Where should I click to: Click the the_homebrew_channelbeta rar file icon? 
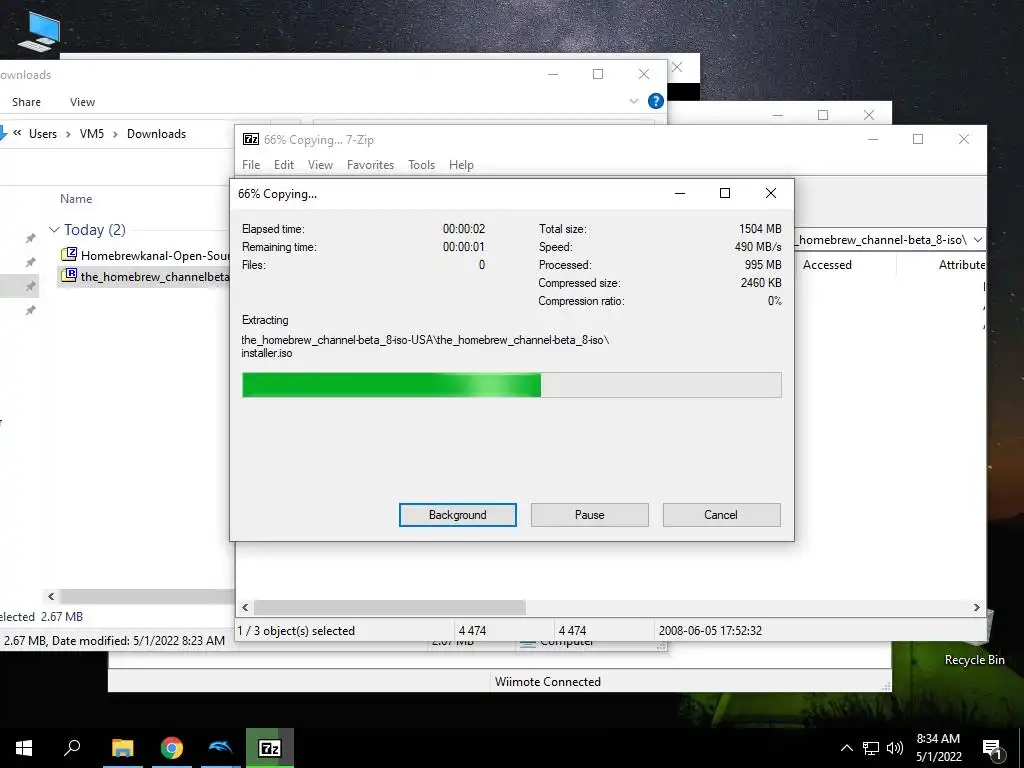click(69, 275)
